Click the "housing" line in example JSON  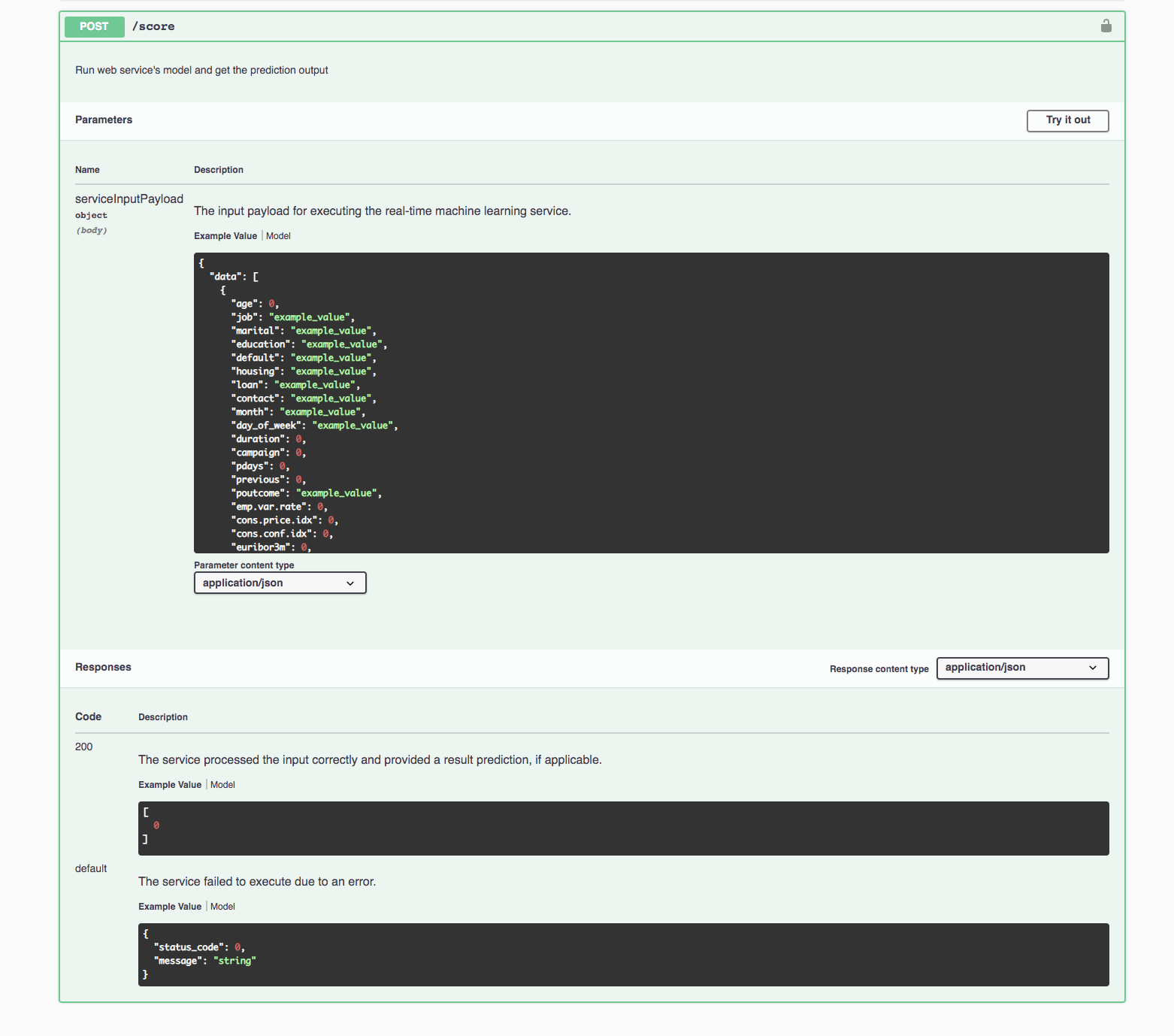(304, 371)
